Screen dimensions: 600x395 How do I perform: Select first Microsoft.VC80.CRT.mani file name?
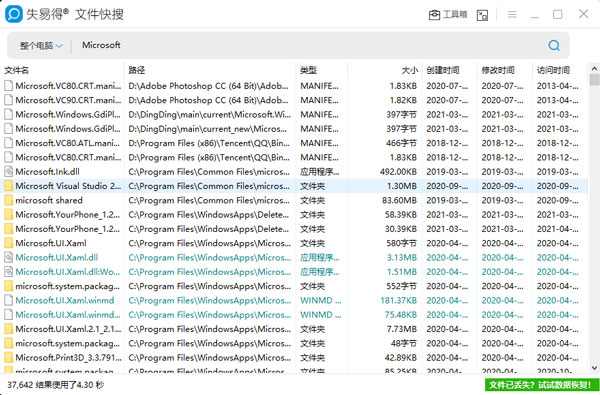tap(68, 86)
